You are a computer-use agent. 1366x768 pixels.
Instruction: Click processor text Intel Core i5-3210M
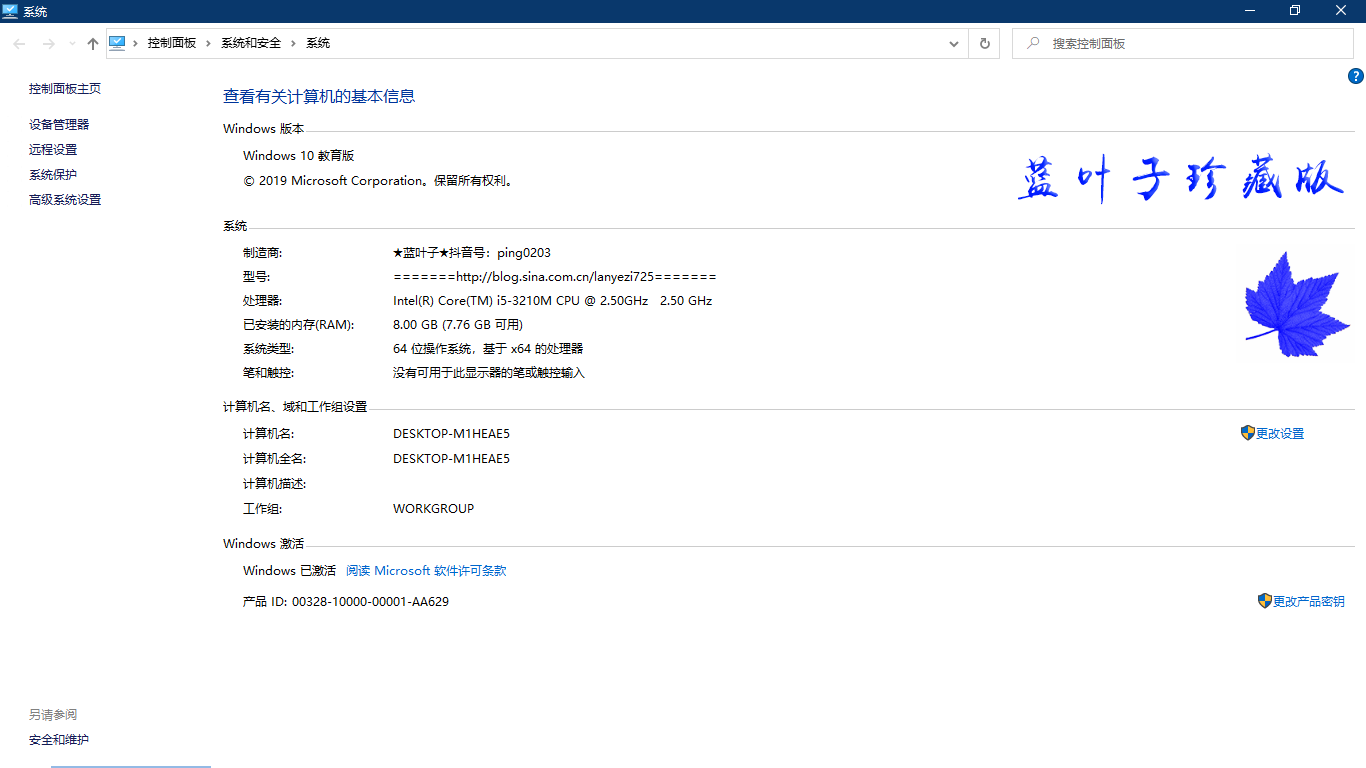coord(552,301)
